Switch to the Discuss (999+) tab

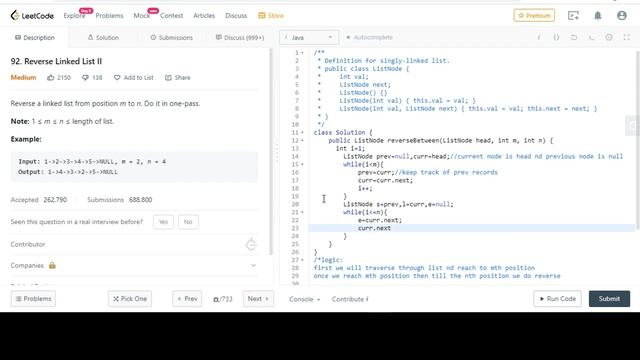tap(240, 38)
